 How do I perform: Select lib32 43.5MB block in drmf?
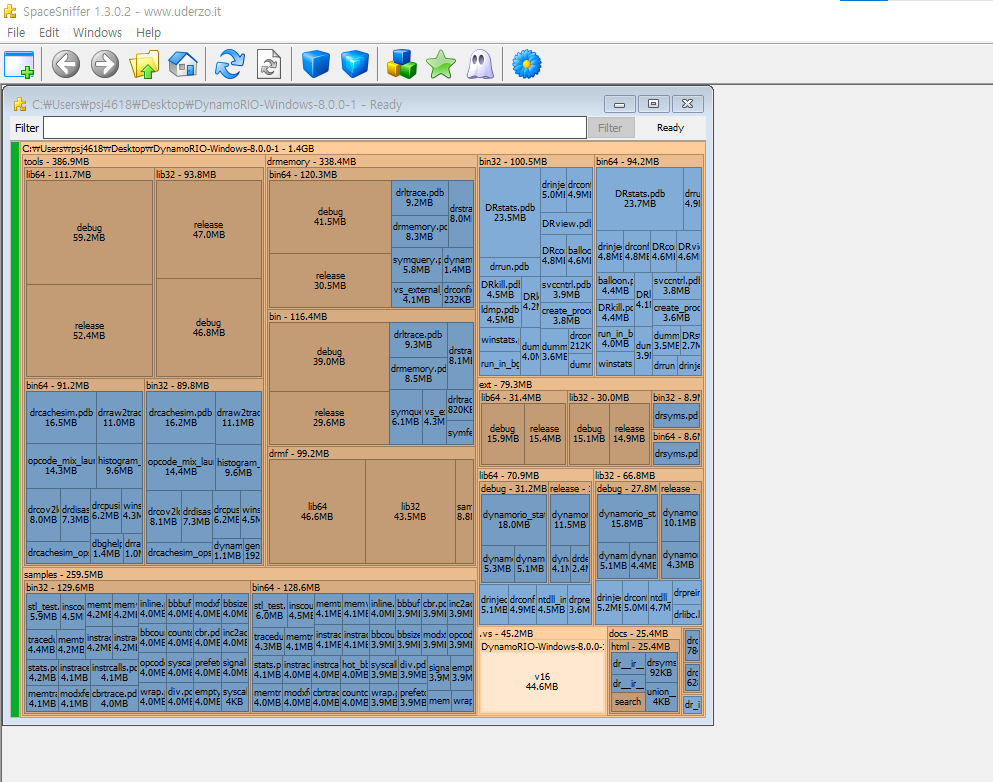410,512
